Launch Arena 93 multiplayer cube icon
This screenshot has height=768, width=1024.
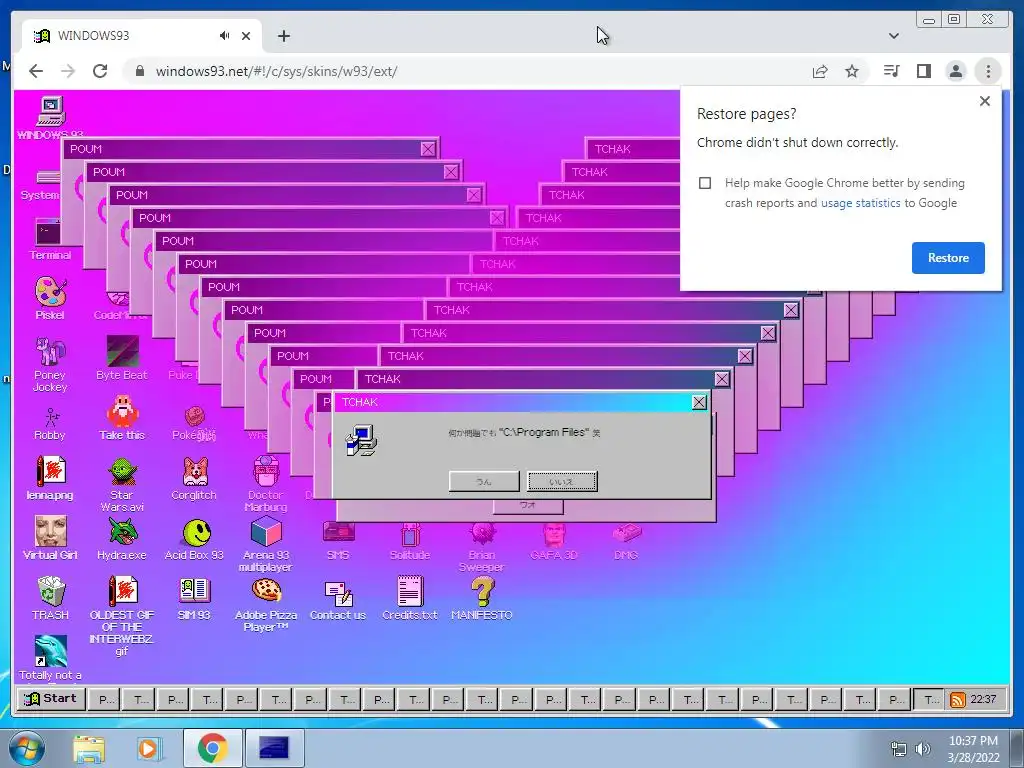pos(266,544)
